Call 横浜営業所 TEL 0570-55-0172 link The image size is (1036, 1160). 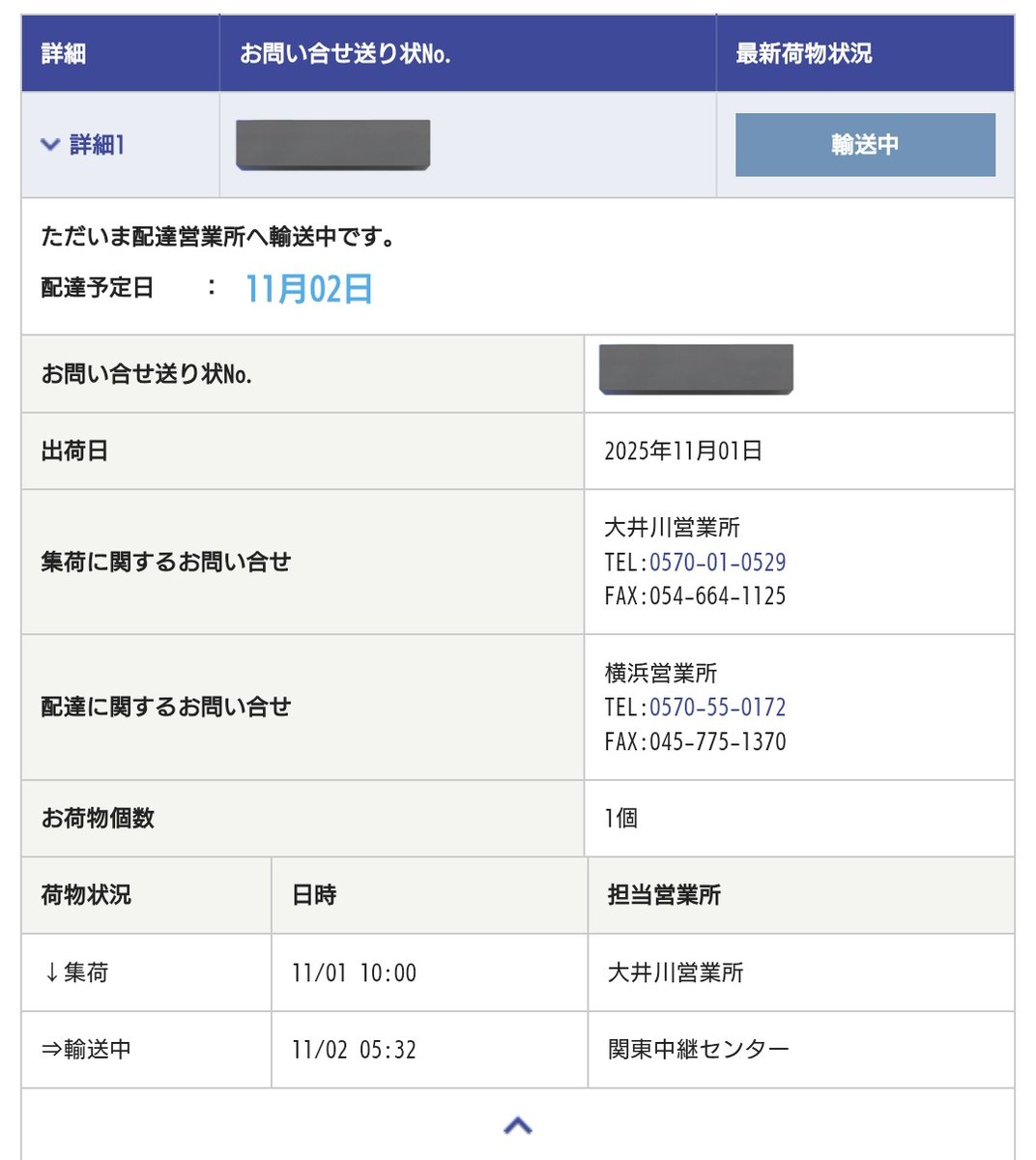click(x=717, y=708)
